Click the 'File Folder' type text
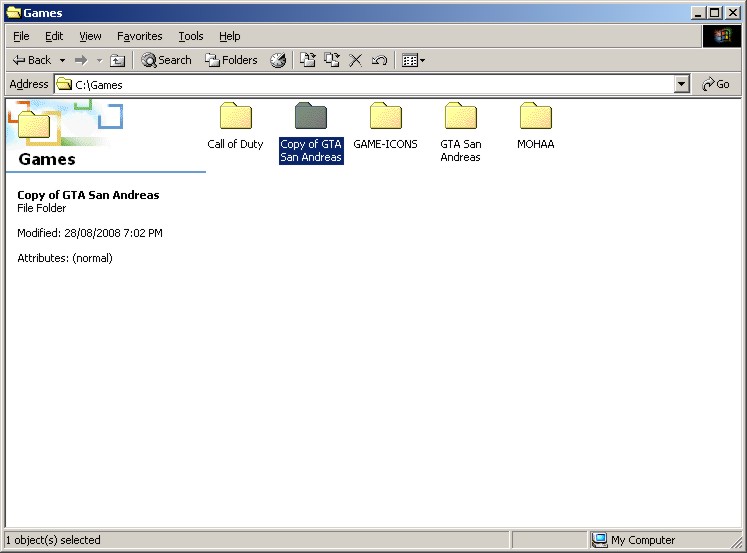747x553 pixels. click(x=41, y=208)
